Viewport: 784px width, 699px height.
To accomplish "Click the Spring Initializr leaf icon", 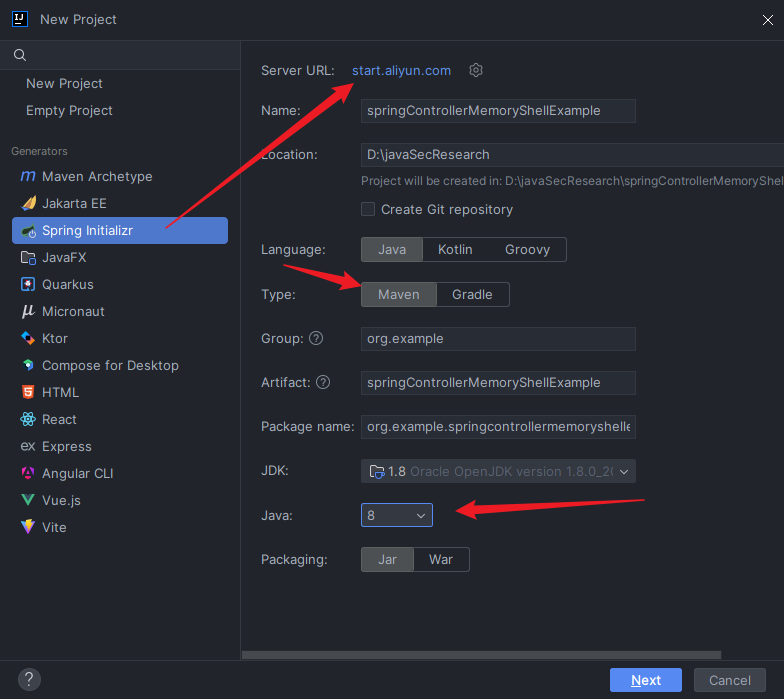I will pos(28,230).
